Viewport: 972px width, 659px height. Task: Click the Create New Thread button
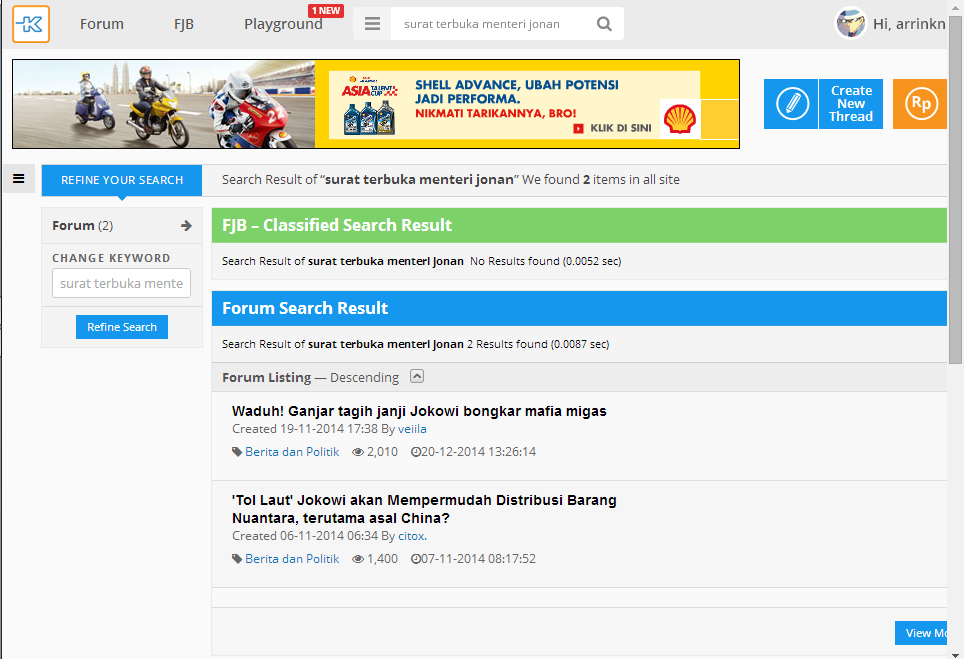(850, 104)
